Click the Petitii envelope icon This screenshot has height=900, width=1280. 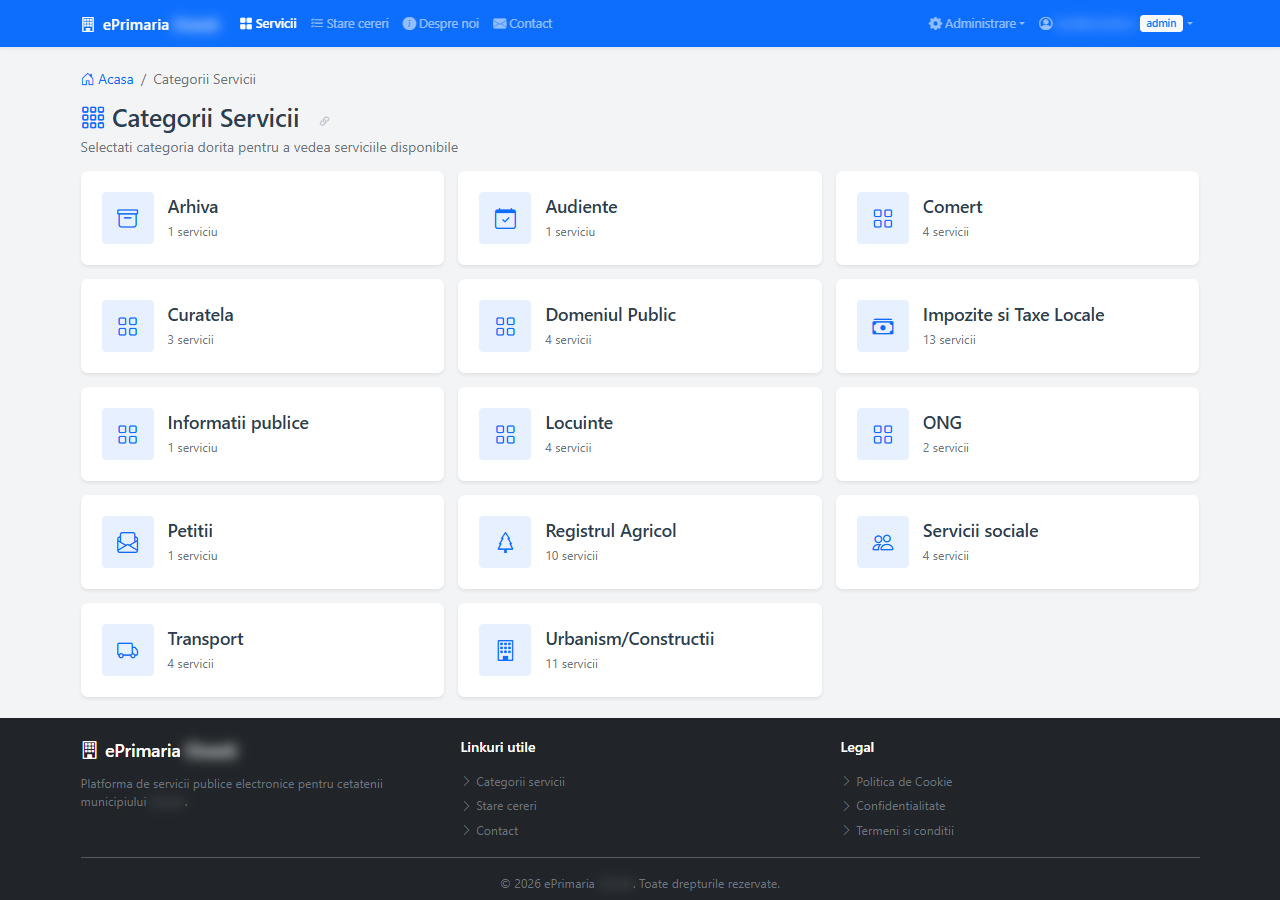(128, 542)
